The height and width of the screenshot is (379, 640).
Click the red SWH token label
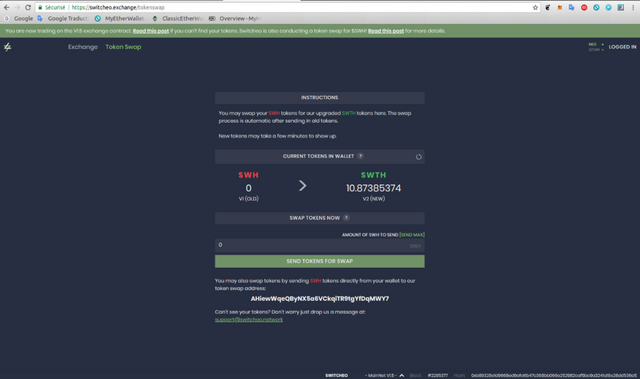tap(248, 175)
